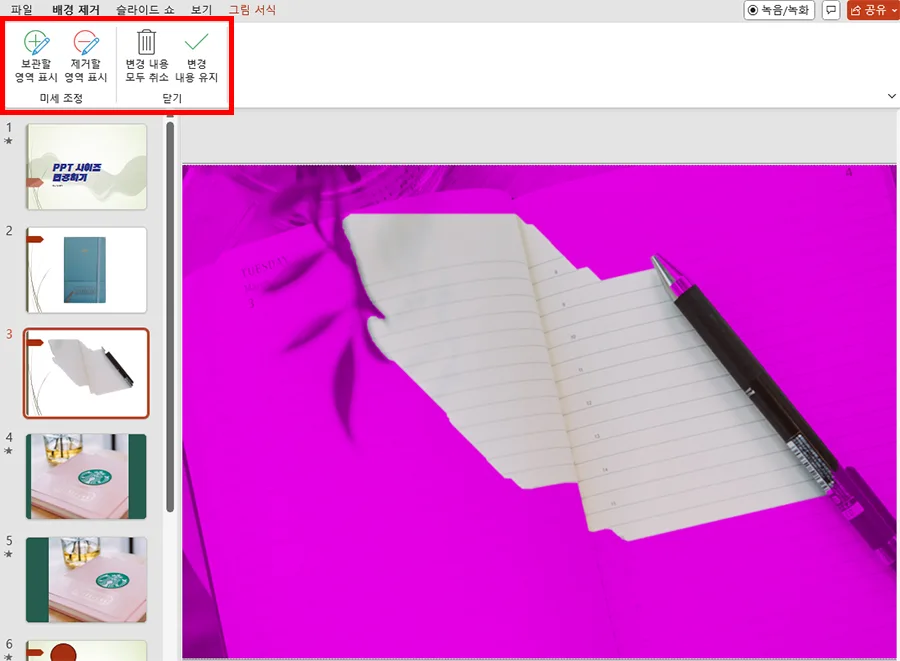Switch to the 그림 서식 tab
The height and width of the screenshot is (661, 900).
pos(252,10)
